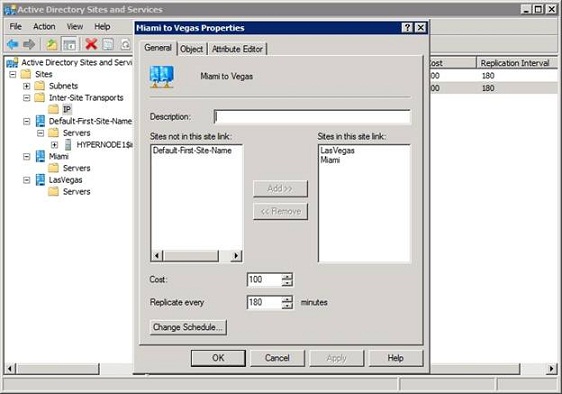Click the Subnets folder icon

[x=39, y=86]
